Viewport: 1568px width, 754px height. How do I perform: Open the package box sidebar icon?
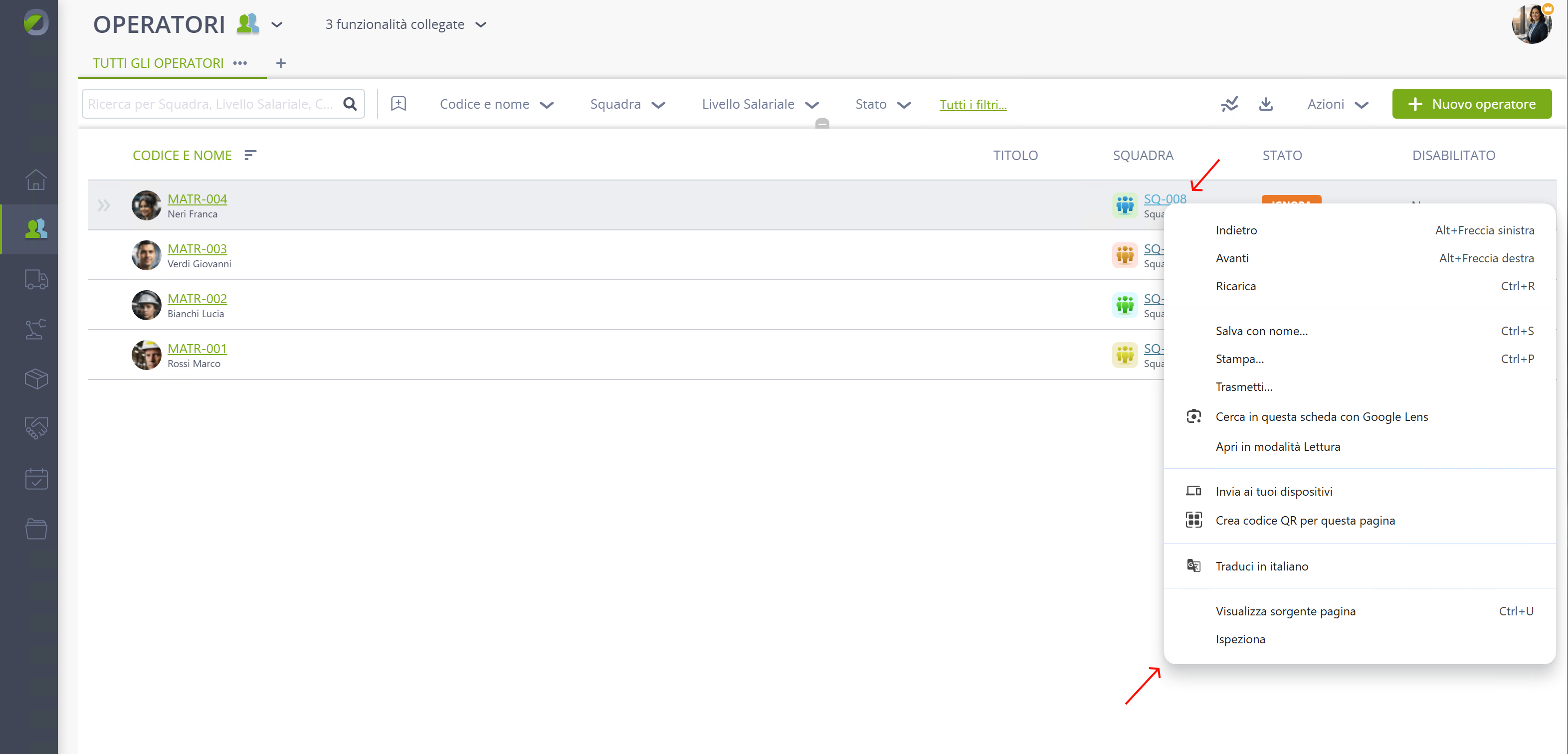(x=36, y=379)
